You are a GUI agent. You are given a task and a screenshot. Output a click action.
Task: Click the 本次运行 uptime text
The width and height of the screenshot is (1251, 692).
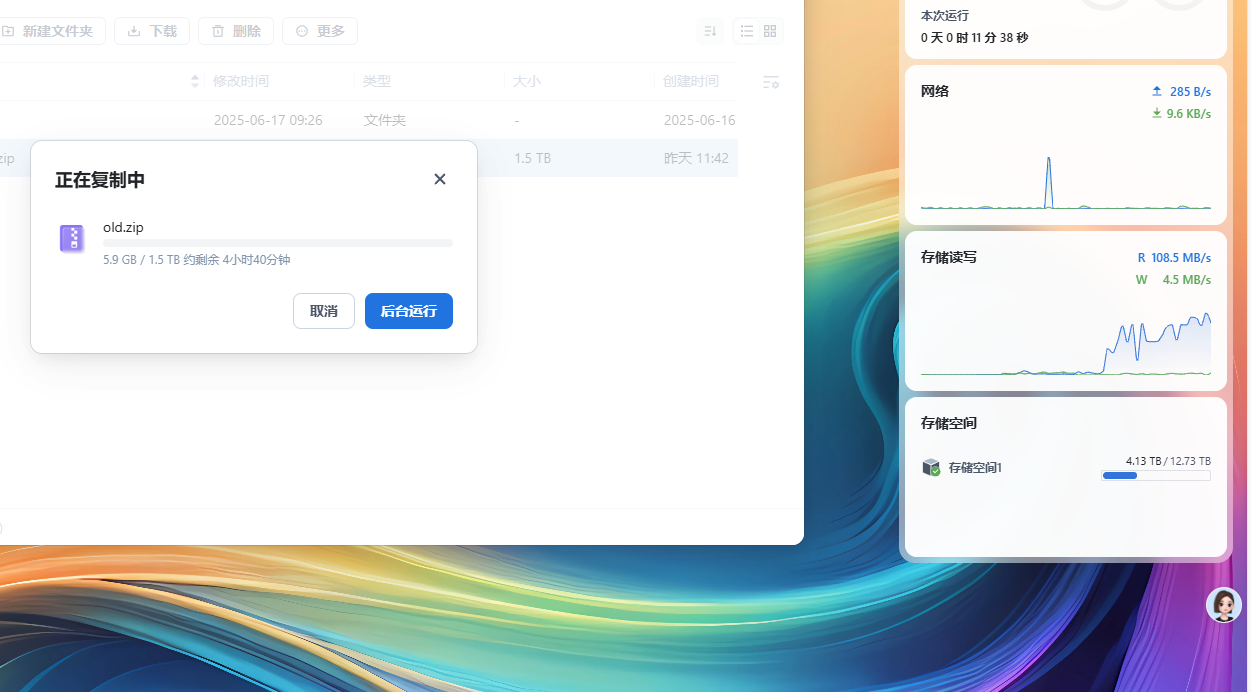pyautogui.click(x=945, y=15)
